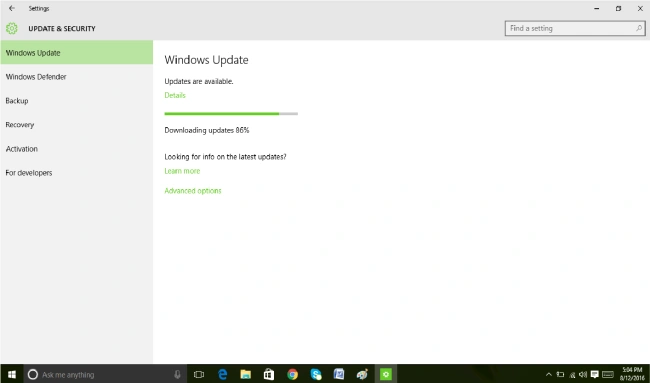Go back using the Settings back arrow
The width and height of the screenshot is (650, 383).
[12, 8]
